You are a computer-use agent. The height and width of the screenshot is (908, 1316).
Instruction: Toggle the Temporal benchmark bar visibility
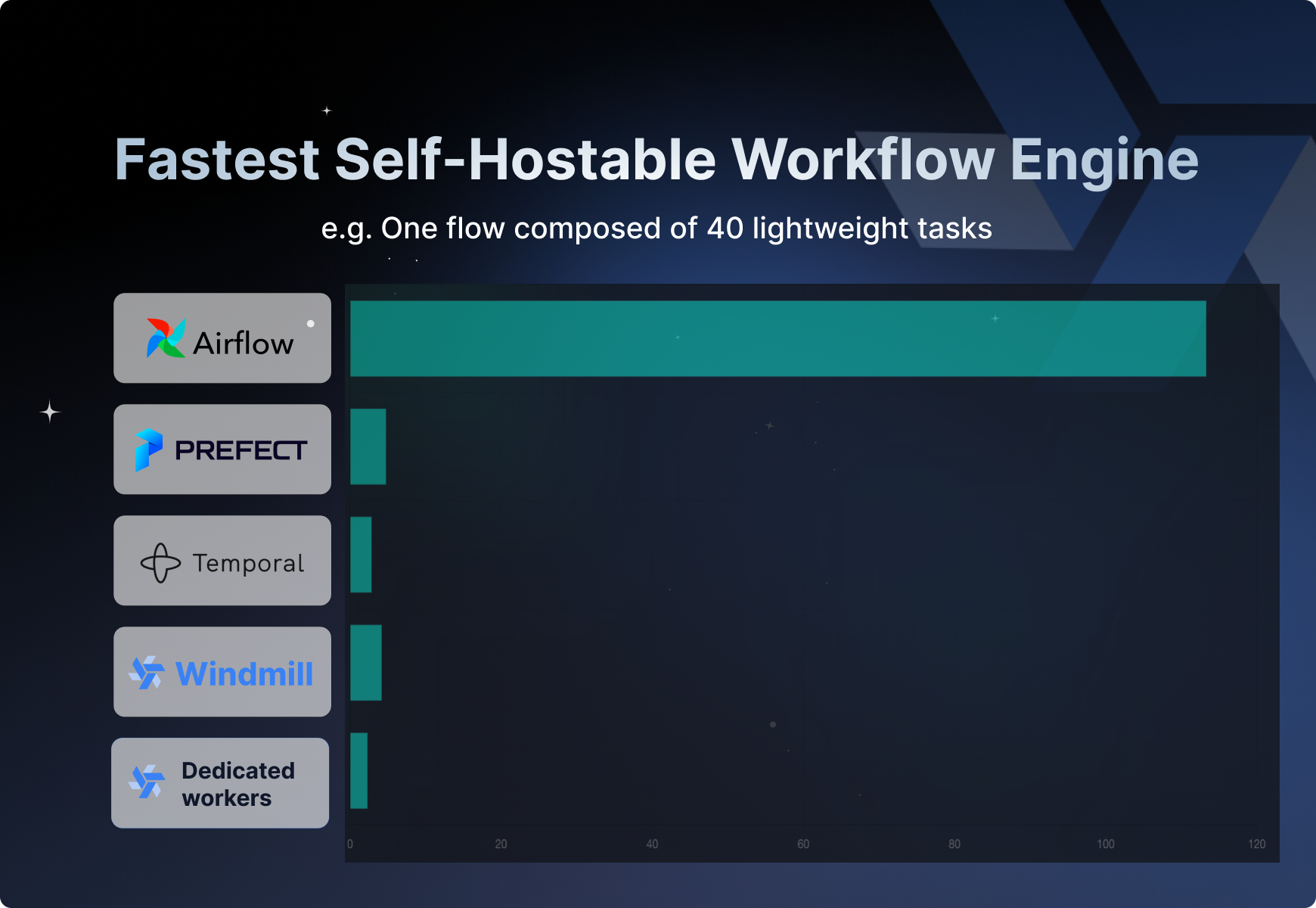[362, 555]
